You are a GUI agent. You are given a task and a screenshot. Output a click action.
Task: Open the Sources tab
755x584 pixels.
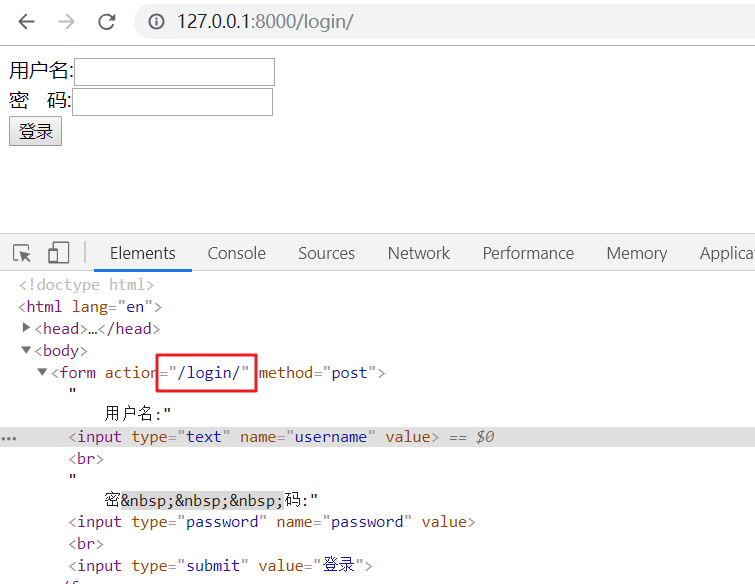tap(326, 253)
